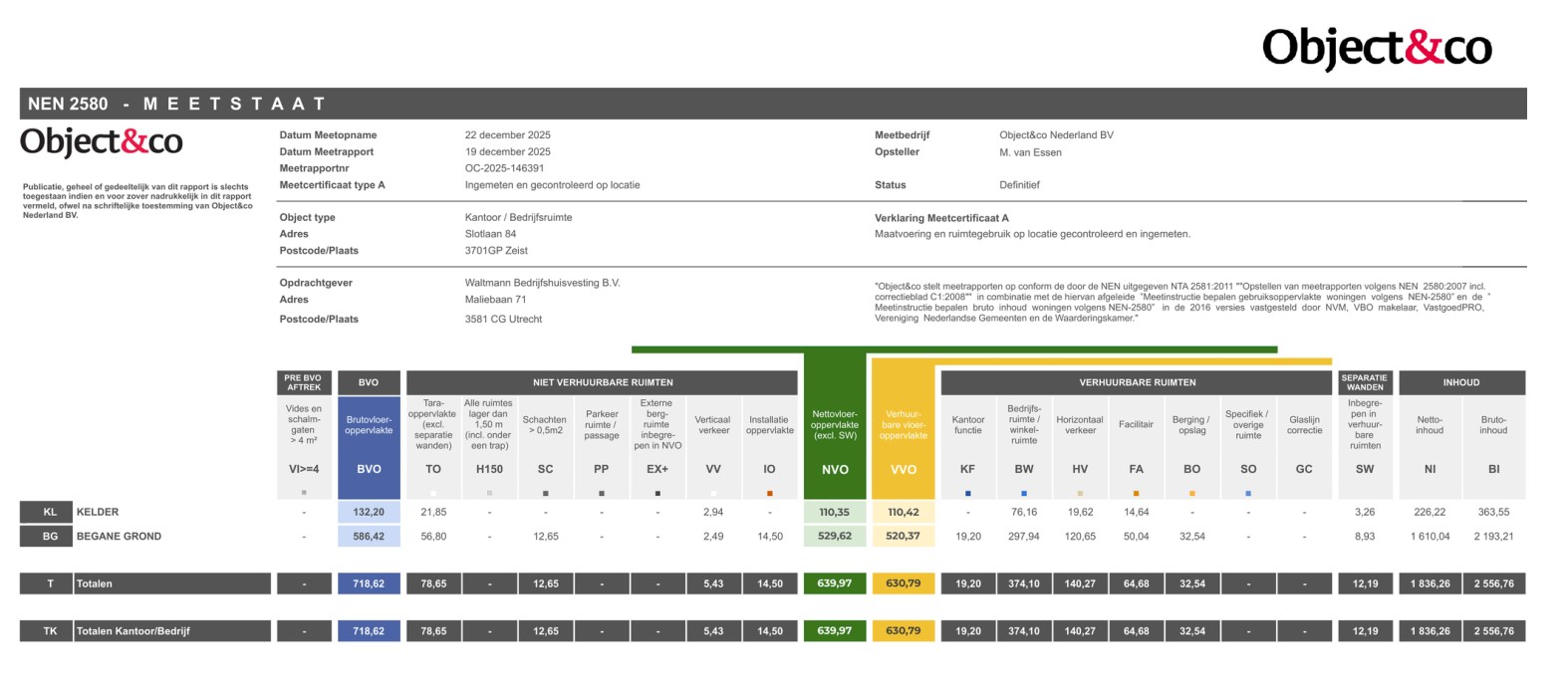The image size is (1568, 689).
Task: Click the orange legend square under IO
Action: (769, 493)
